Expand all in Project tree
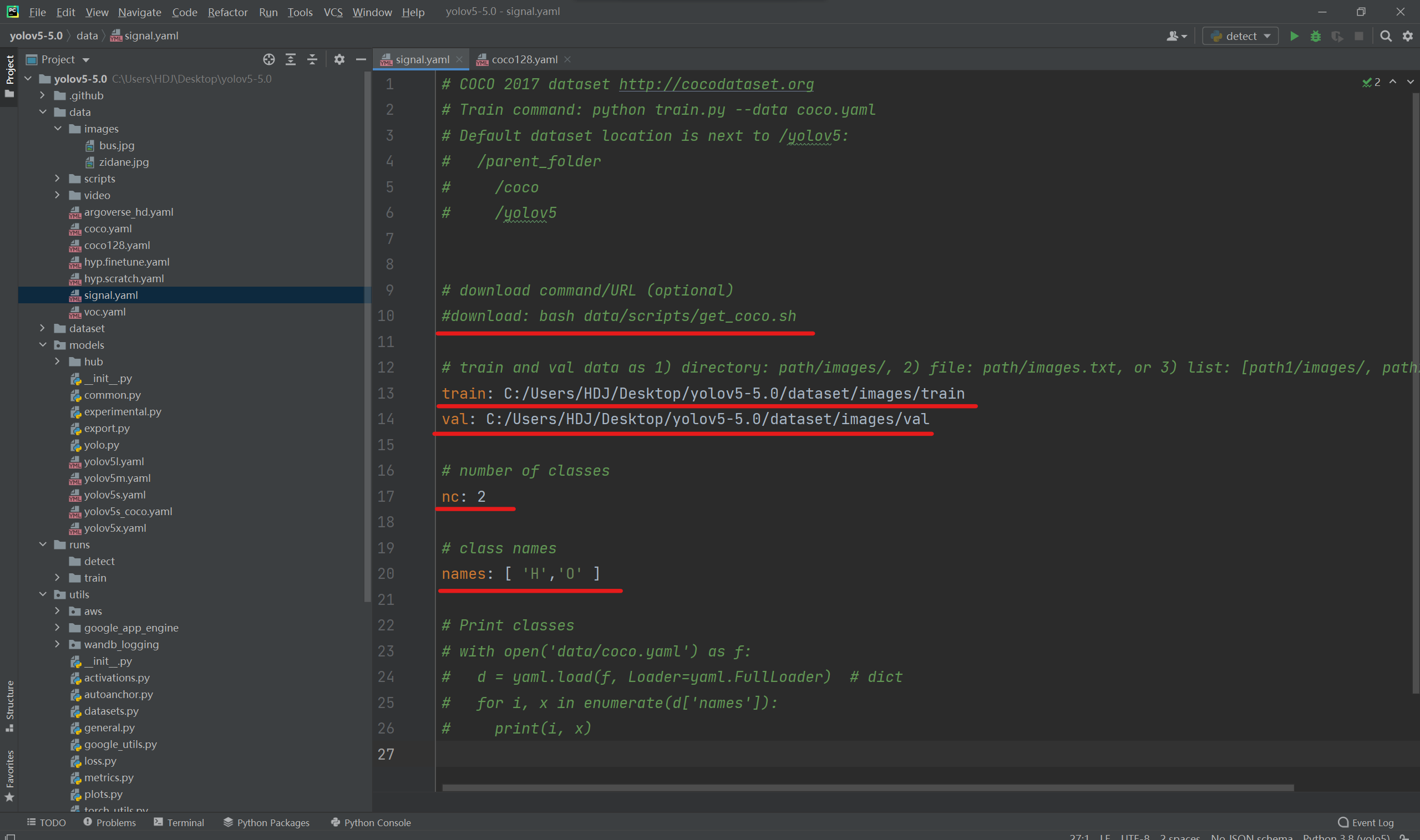Image resolution: width=1420 pixels, height=840 pixels. coord(291,59)
